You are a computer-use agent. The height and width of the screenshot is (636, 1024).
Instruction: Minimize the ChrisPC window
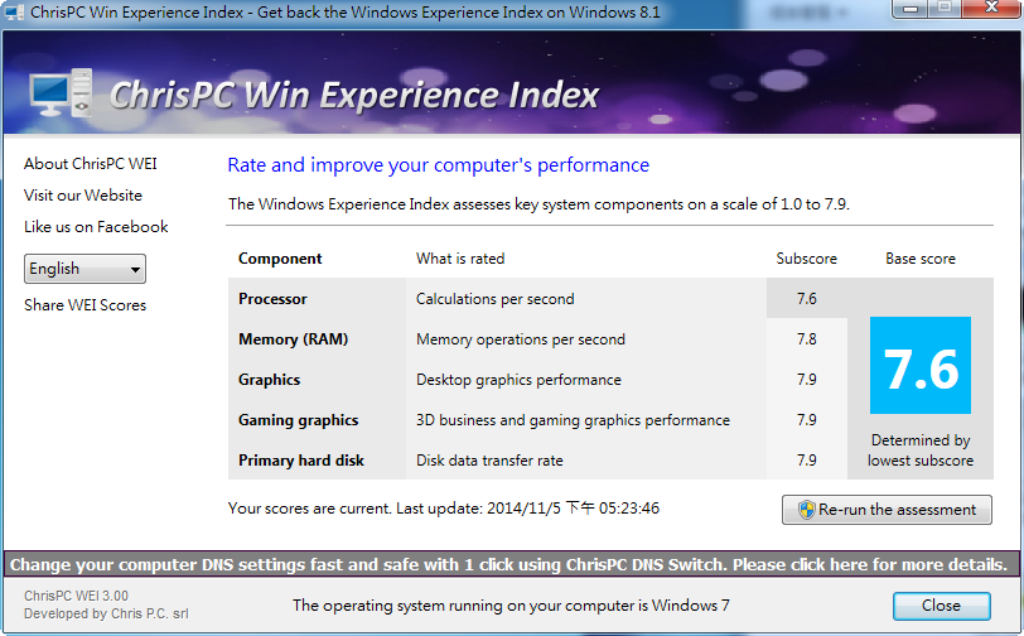(910, 9)
